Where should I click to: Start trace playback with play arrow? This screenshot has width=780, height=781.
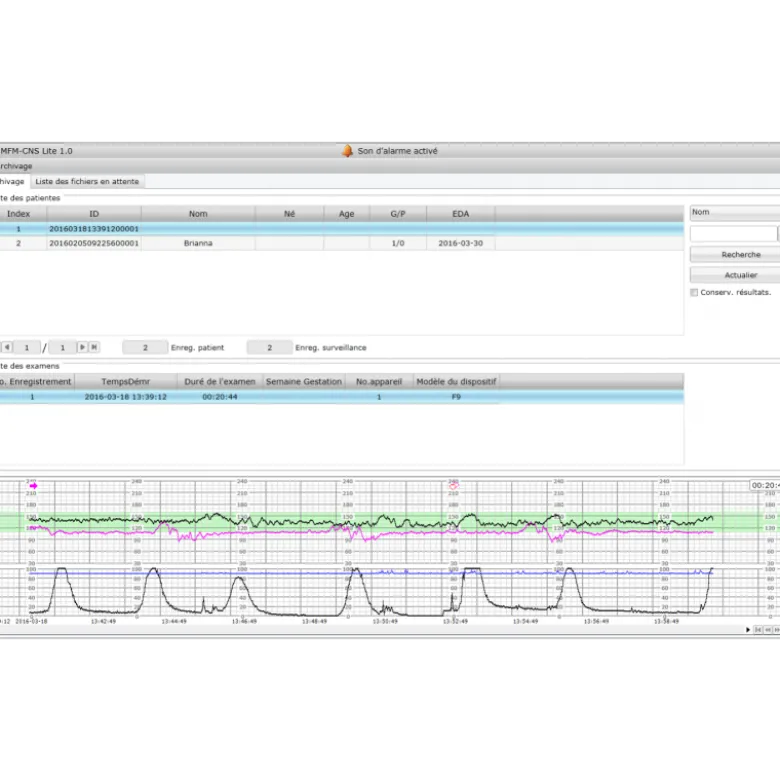click(x=748, y=630)
